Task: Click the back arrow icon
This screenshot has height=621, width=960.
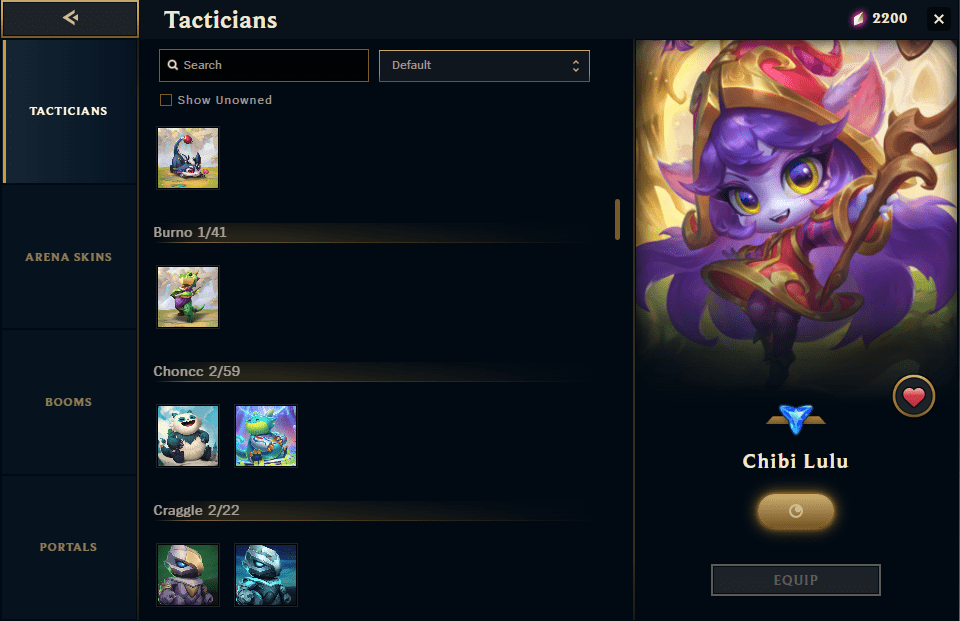Action: click(x=70, y=18)
